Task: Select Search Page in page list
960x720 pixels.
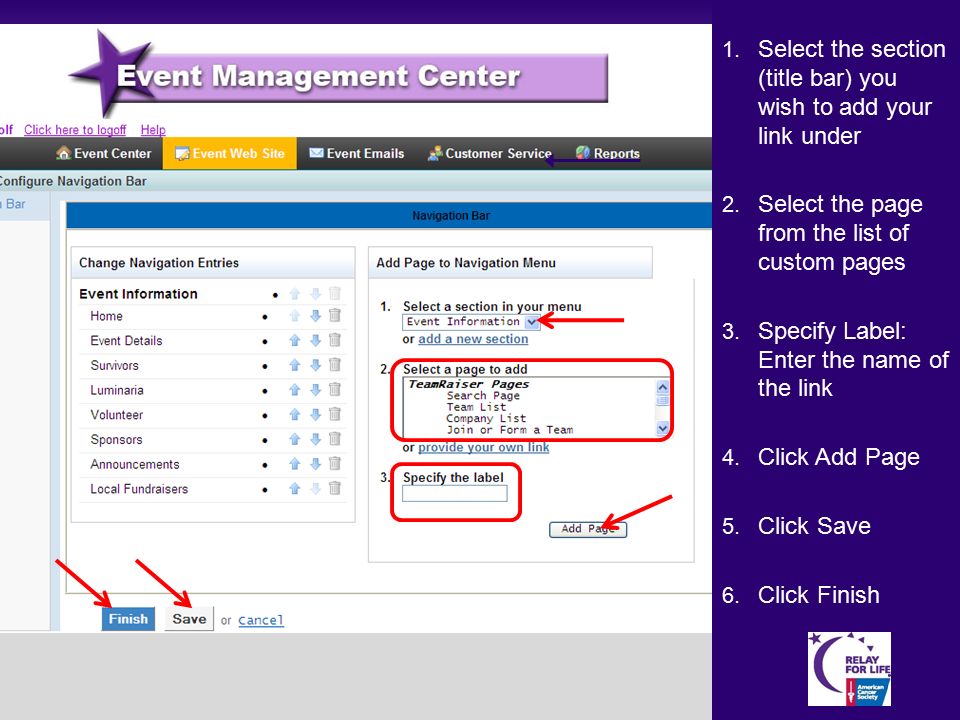Action: click(483, 396)
